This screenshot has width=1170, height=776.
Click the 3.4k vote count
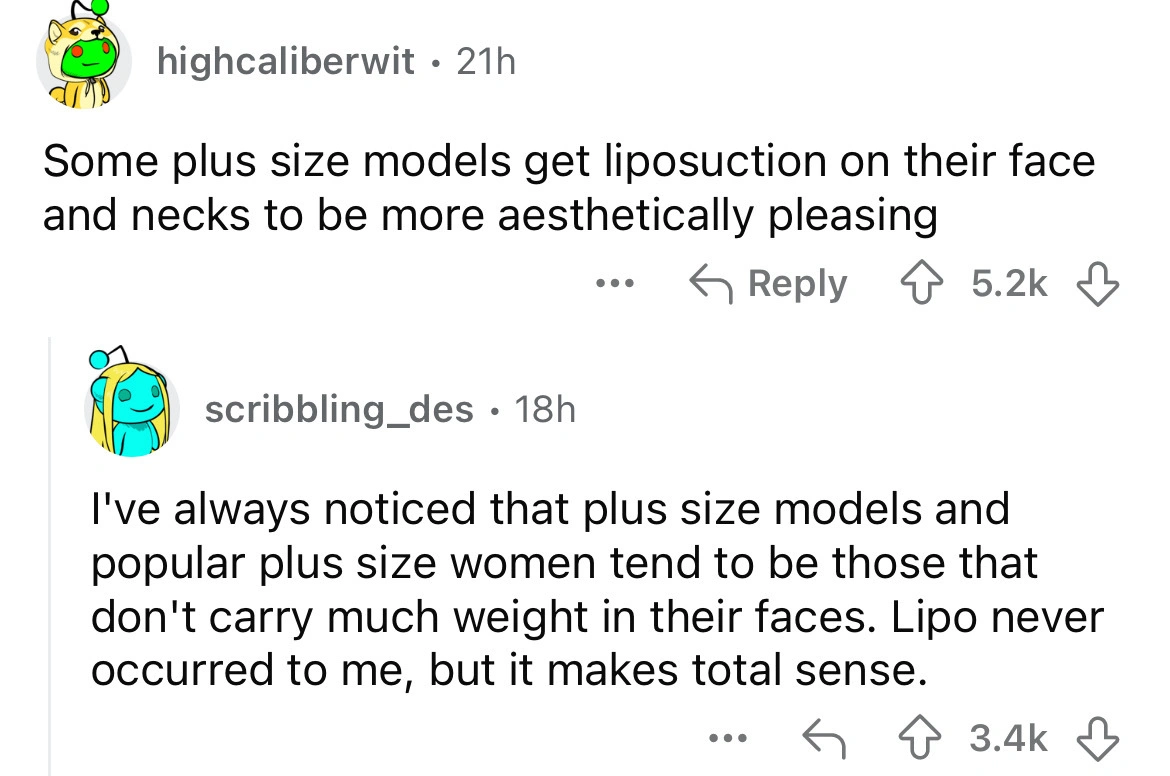(x=1008, y=738)
